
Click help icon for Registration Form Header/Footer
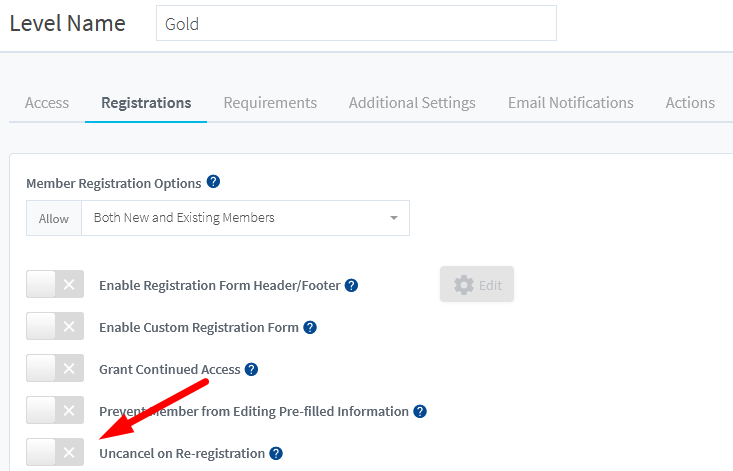[x=351, y=285]
